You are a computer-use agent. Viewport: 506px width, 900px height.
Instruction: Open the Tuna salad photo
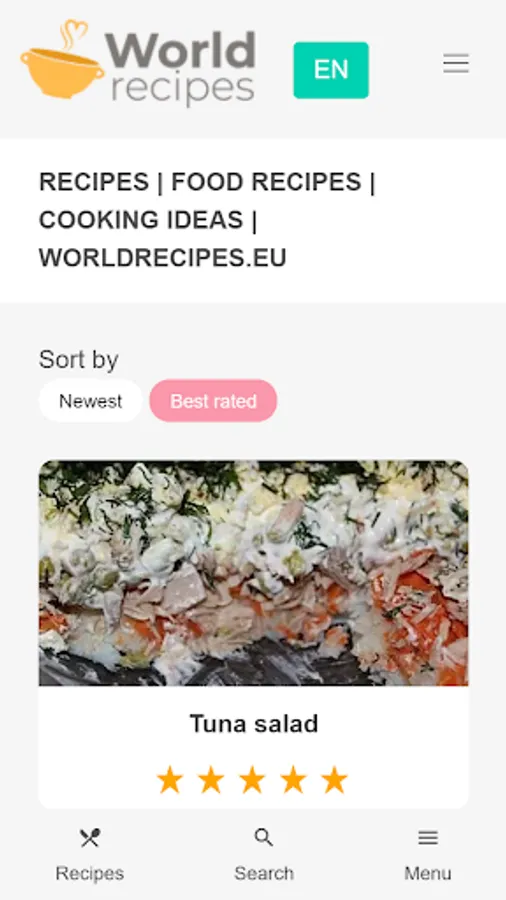[254, 573]
